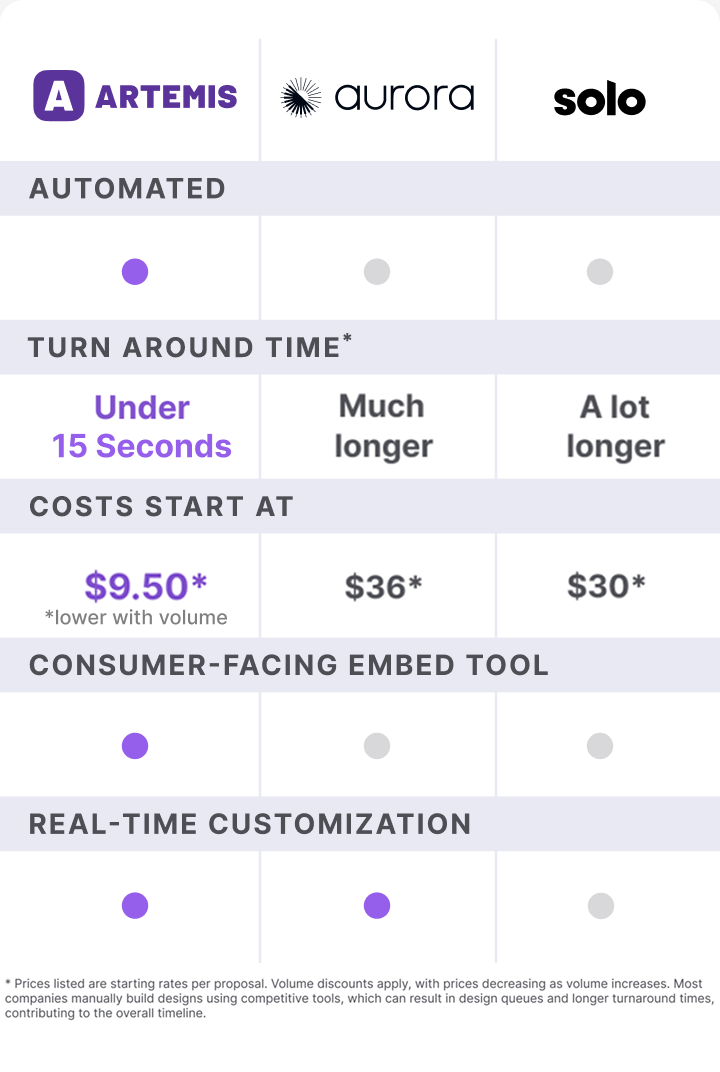
Task: Select the gray Automated dot for Aurora
Action: pos(377,271)
